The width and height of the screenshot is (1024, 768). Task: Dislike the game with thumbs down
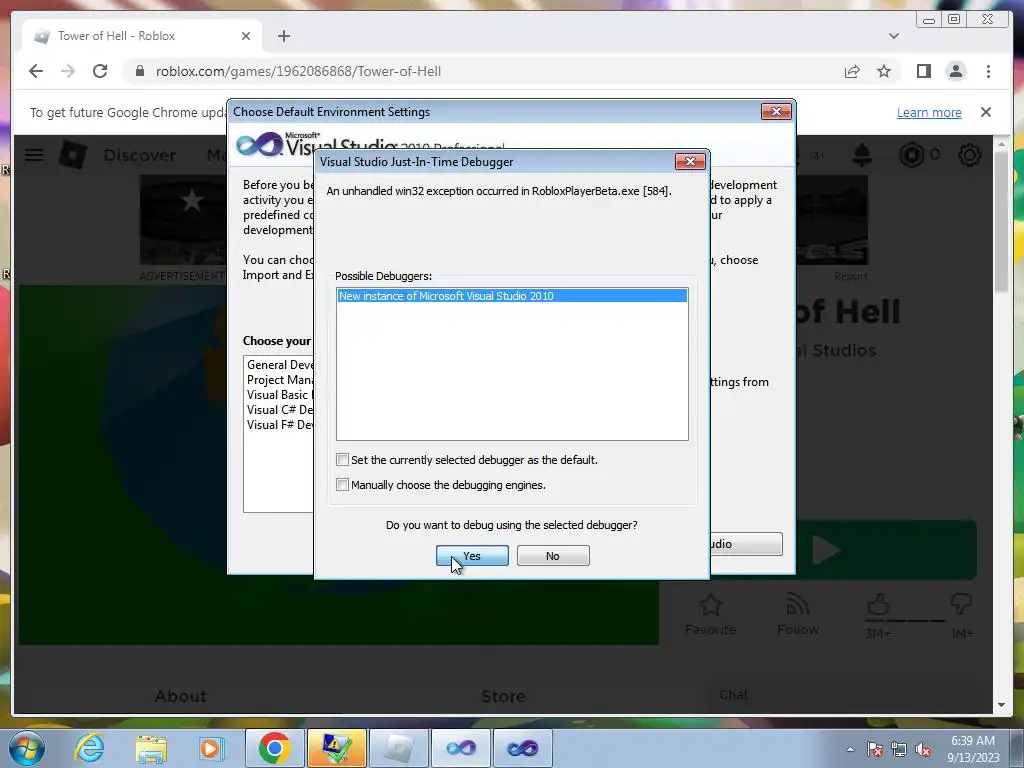[x=961, y=604]
